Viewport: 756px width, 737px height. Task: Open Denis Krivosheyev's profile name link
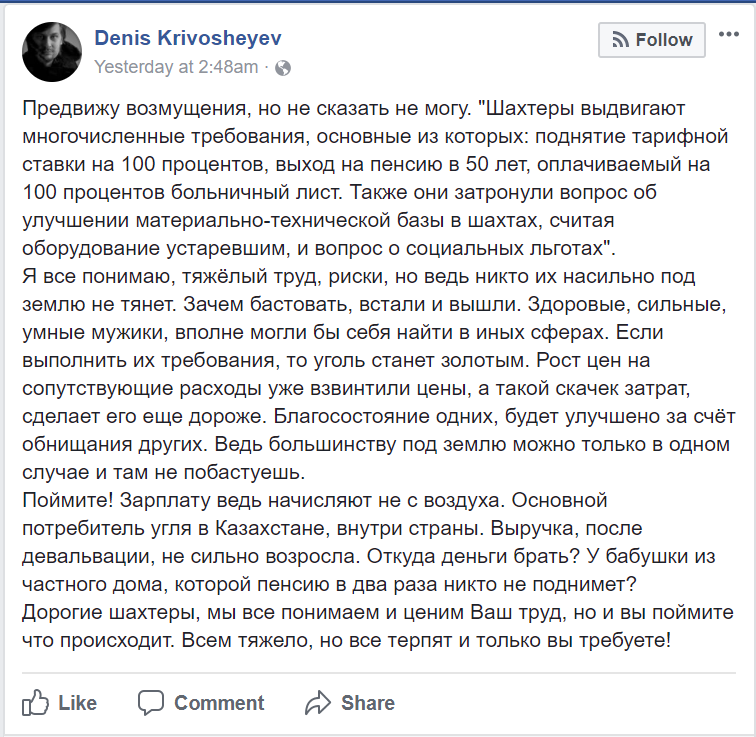pos(187,38)
